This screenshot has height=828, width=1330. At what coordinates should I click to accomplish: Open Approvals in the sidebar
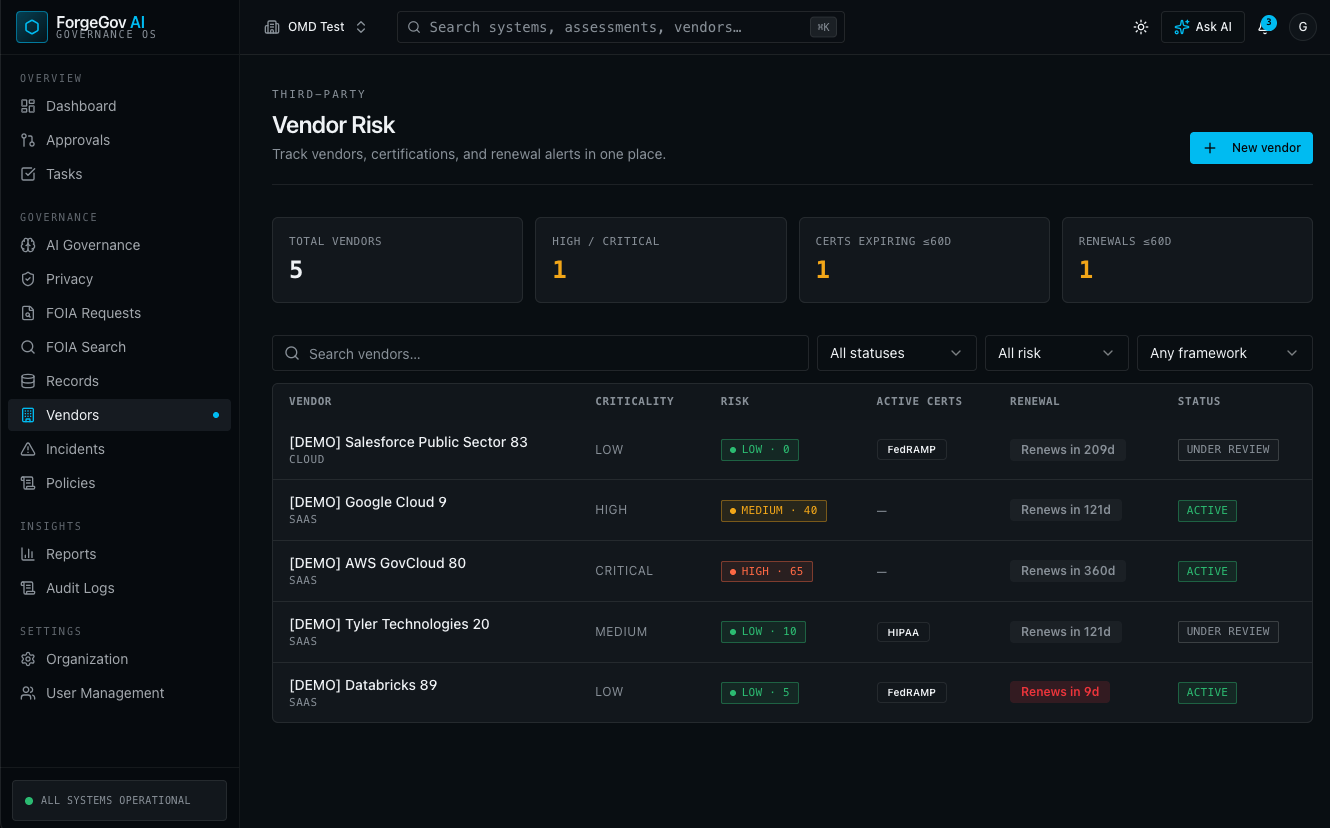coord(119,140)
